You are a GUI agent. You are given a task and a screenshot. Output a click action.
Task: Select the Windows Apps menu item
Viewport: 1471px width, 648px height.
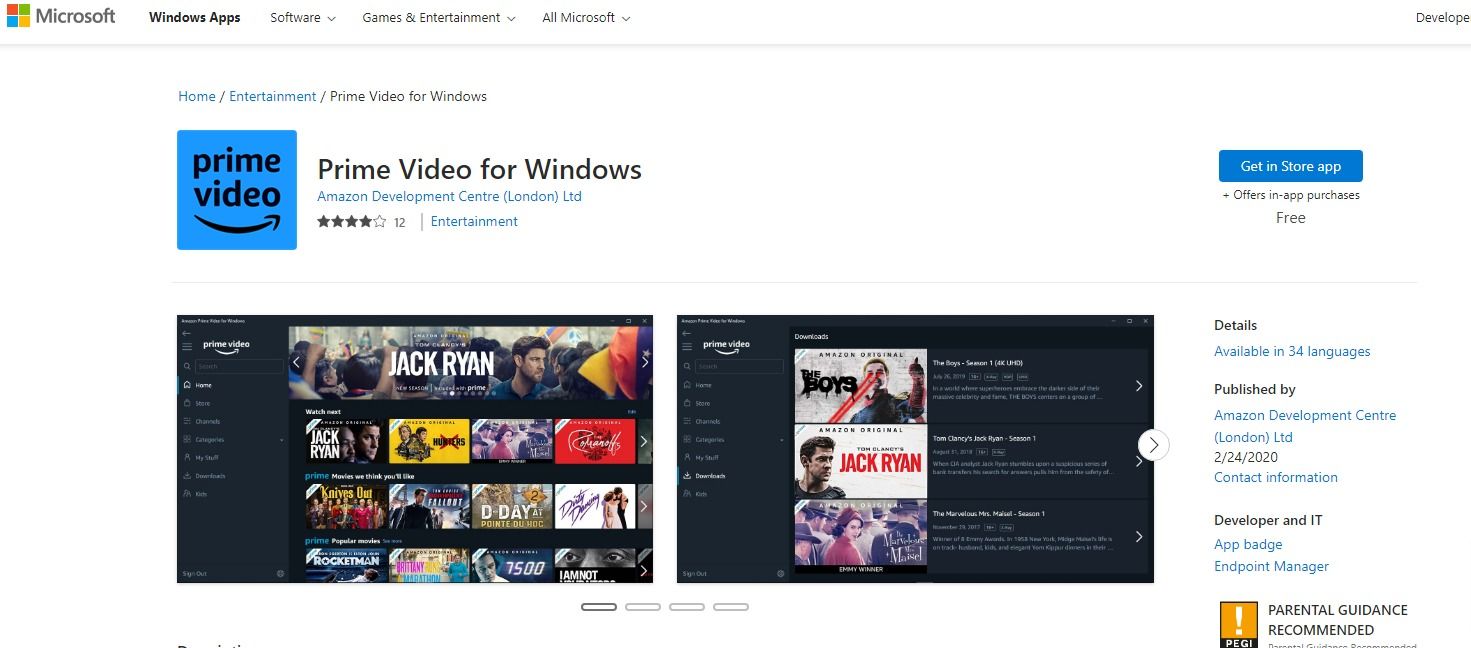tap(194, 17)
